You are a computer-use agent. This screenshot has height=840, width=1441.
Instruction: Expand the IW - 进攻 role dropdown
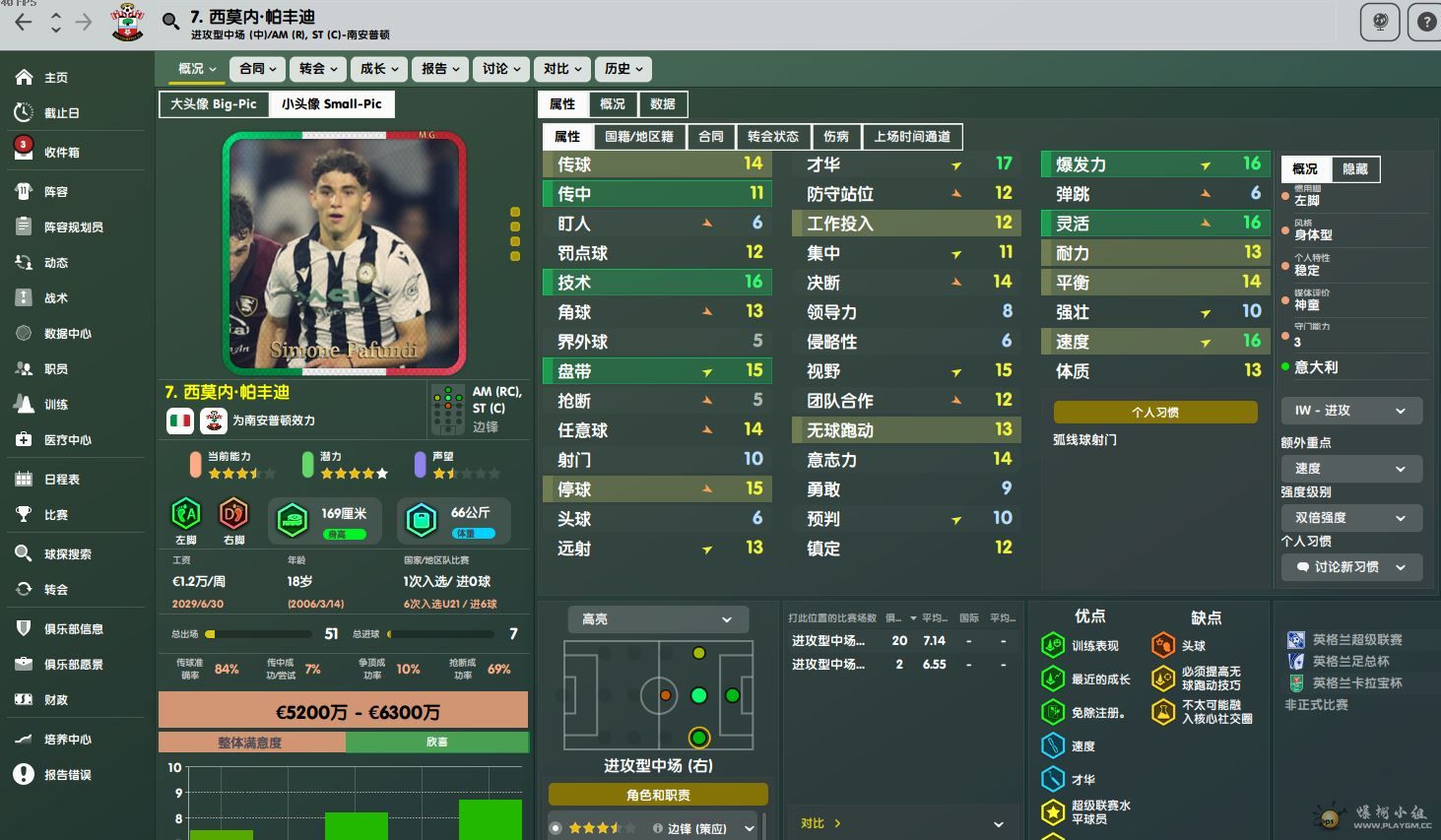coord(1351,411)
